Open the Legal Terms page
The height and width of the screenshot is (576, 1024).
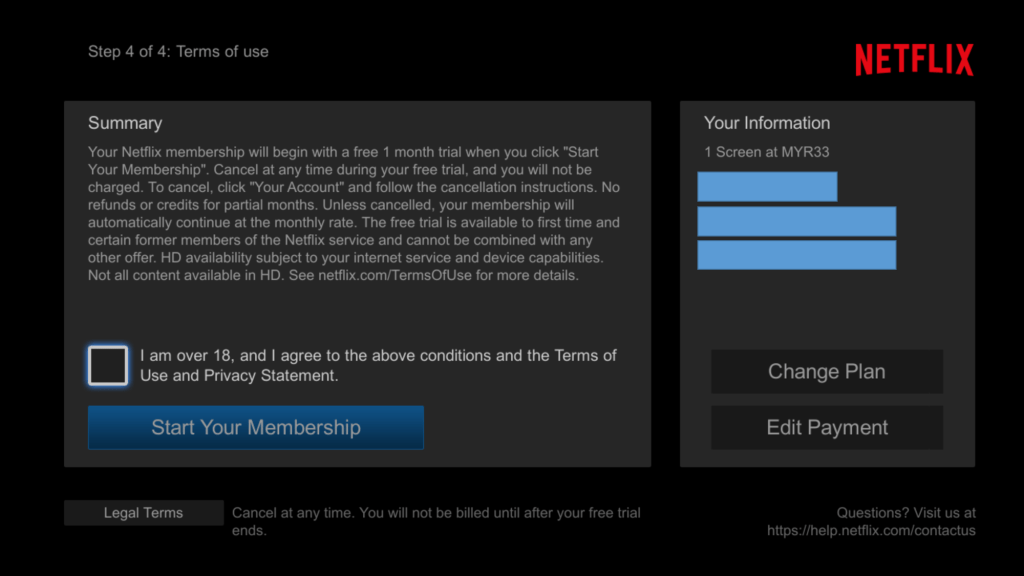143,512
